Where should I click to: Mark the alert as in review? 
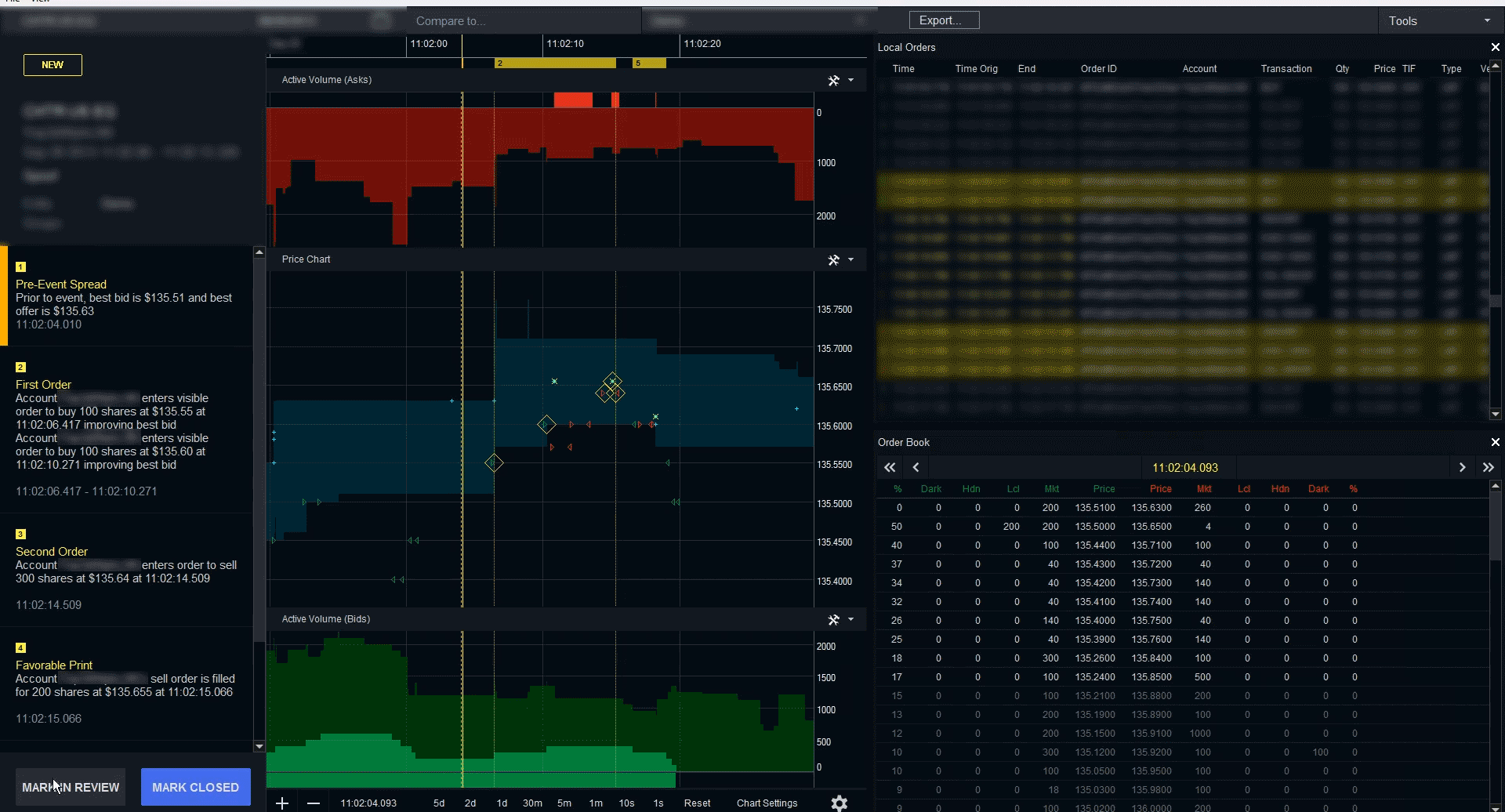(71, 787)
